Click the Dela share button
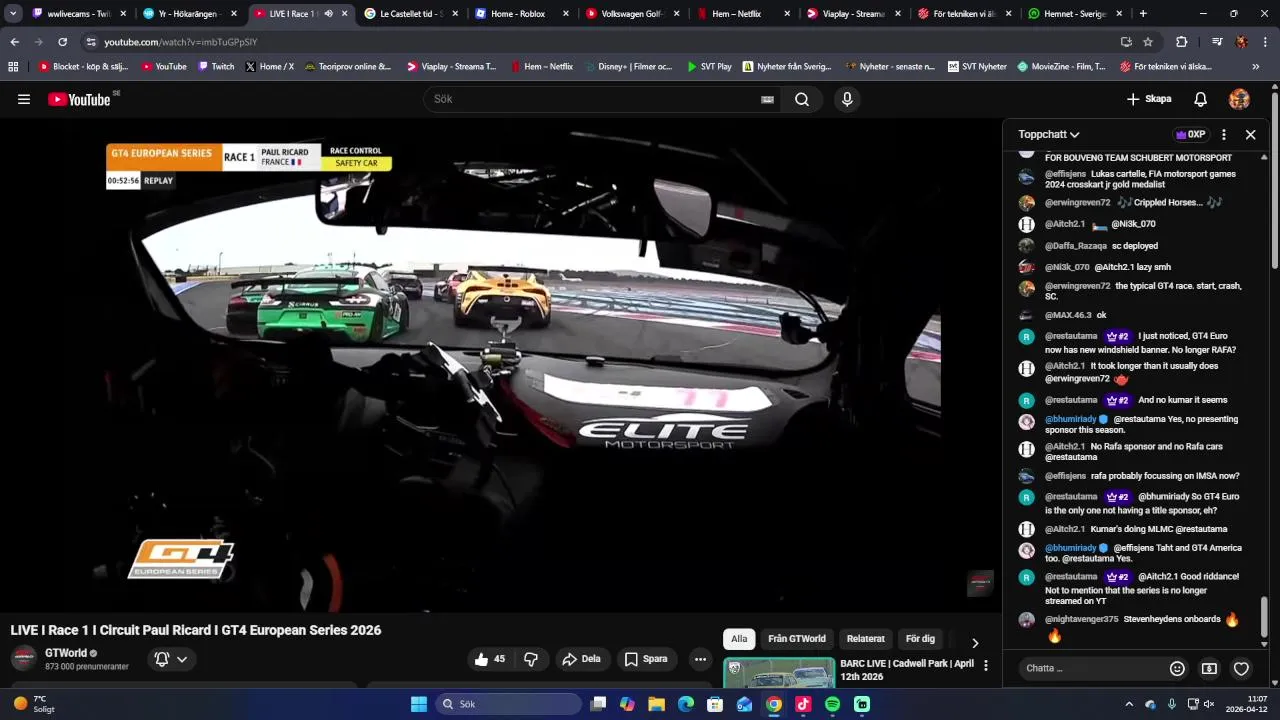Image resolution: width=1280 pixels, height=720 pixels. (x=581, y=659)
